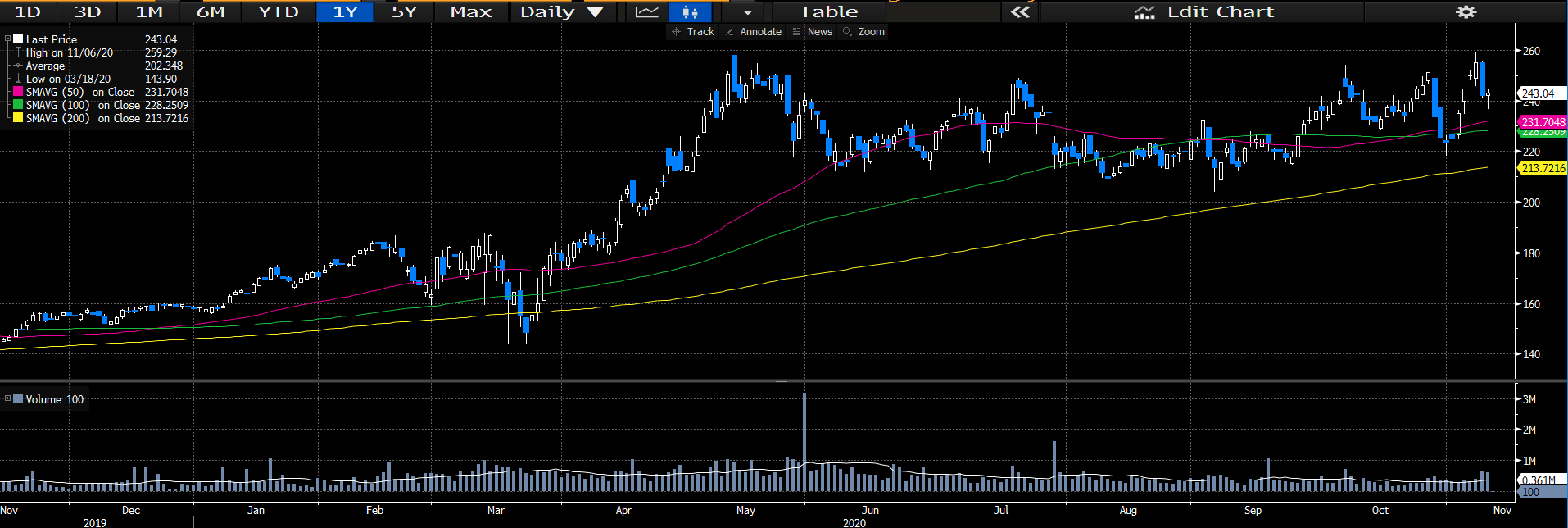Activate the Track crosshair tool
The width and height of the screenshot is (1568, 528).
692,32
